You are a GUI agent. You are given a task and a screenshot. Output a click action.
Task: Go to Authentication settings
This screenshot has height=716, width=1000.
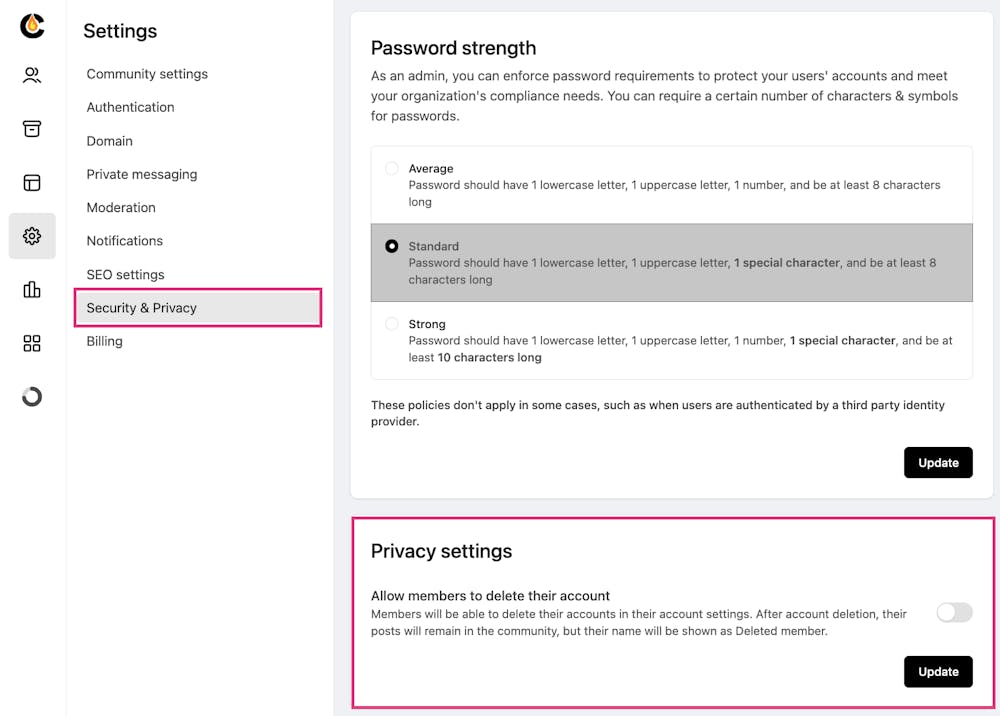(x=130, y=107)
